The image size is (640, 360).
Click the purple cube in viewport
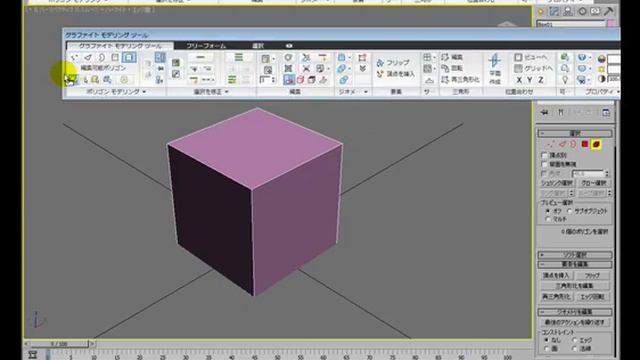pos(255,201)
